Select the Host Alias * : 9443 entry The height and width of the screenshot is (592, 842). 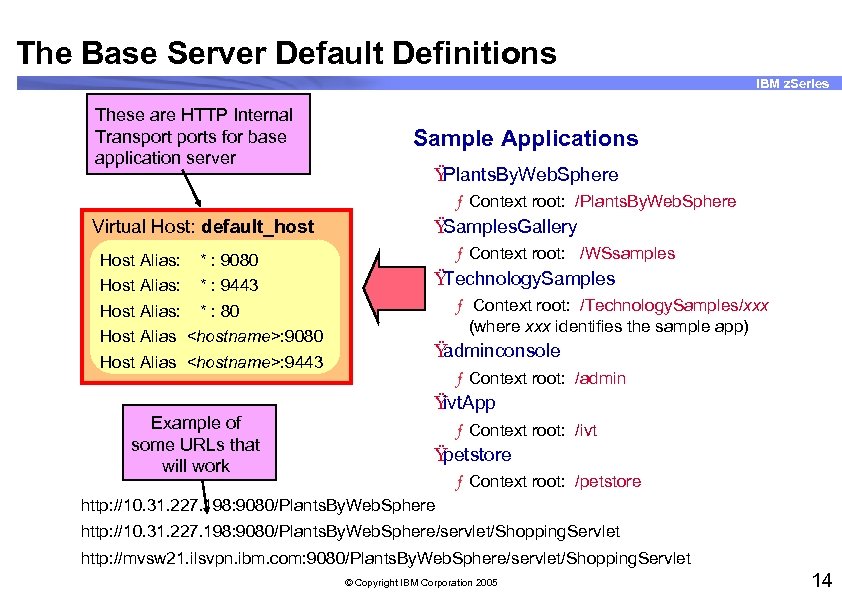click(x=177, y=285)
